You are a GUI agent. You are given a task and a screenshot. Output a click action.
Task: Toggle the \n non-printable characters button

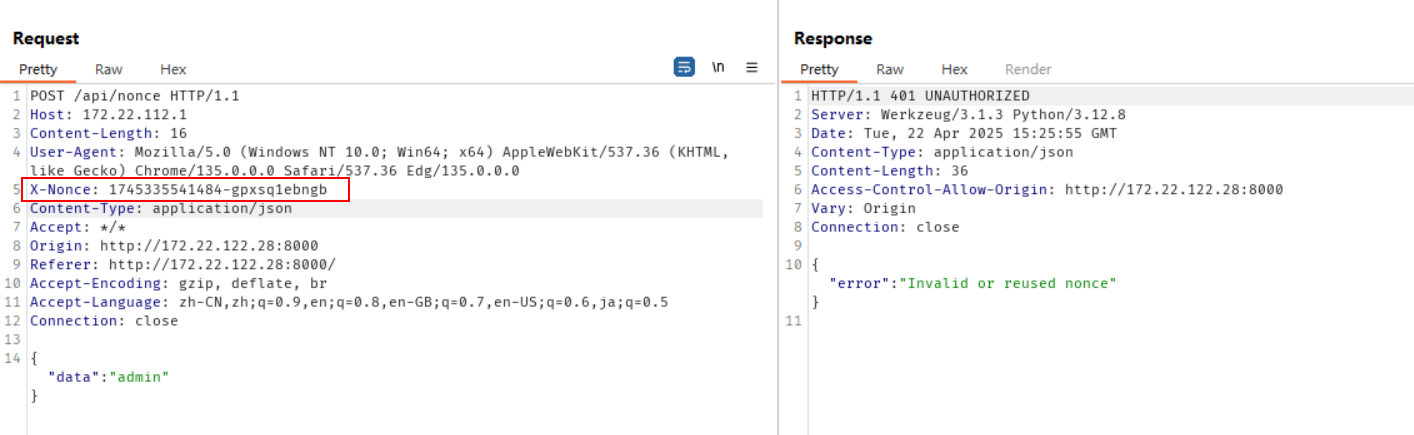pos(718,68)
